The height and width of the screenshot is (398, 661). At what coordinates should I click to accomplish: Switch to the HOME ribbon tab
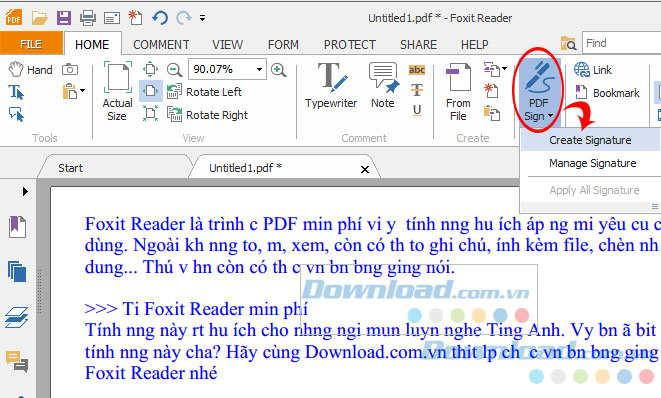[92, 44]
